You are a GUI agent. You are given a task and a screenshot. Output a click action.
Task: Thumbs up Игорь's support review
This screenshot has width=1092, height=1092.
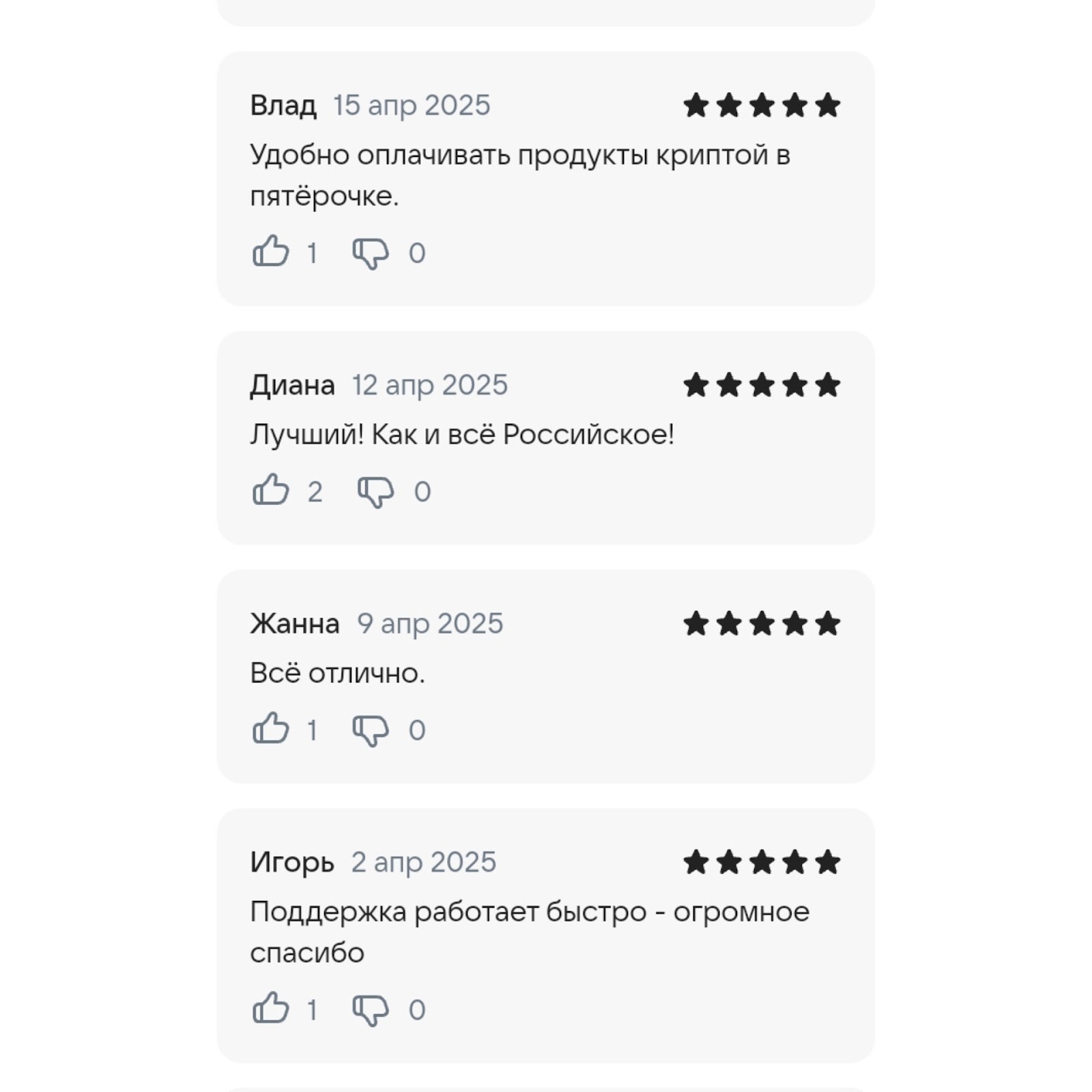tap(271, 1008)
